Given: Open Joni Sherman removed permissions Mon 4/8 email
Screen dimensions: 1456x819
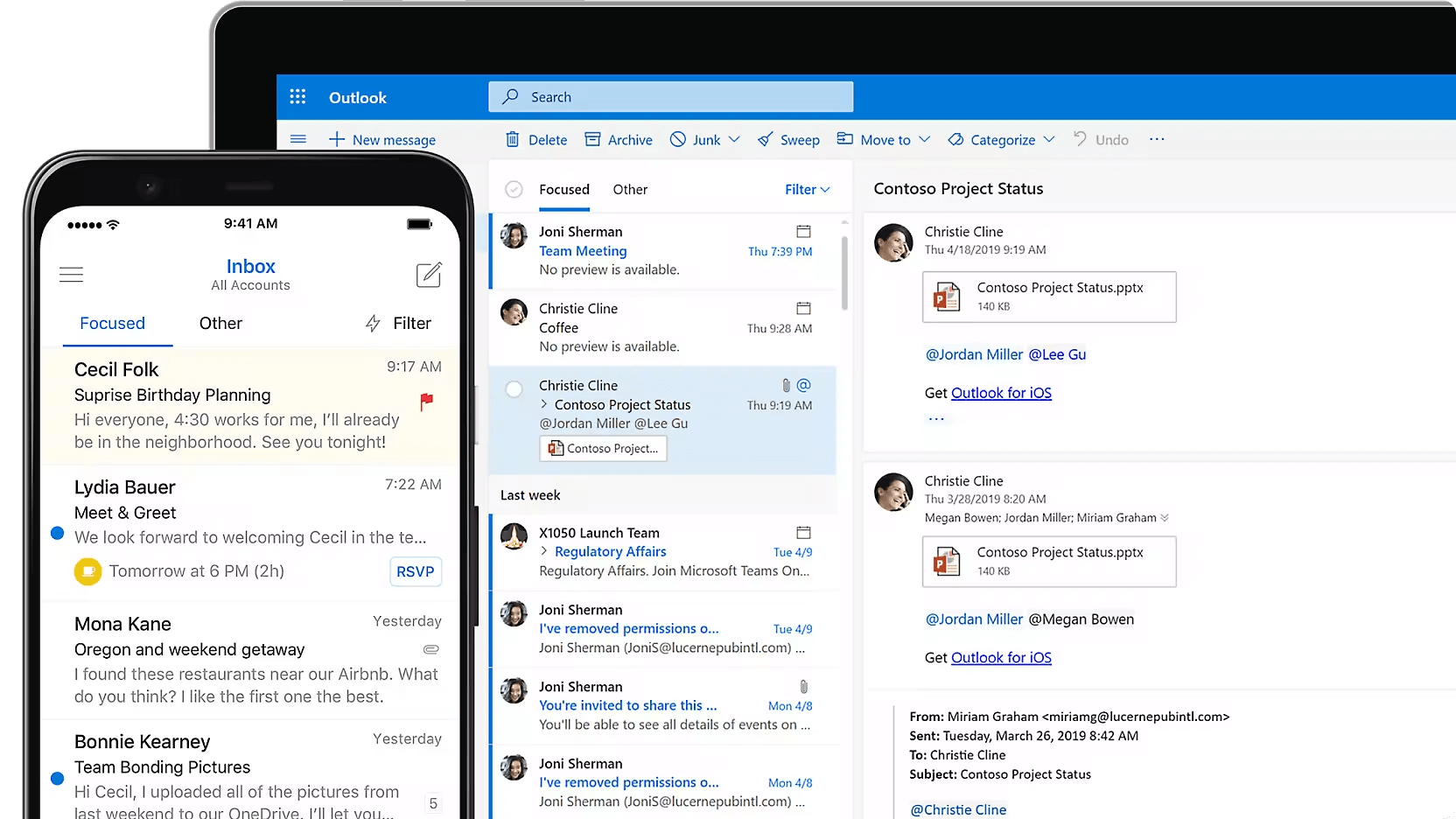Looking at the screenshot, I should 662,782.
